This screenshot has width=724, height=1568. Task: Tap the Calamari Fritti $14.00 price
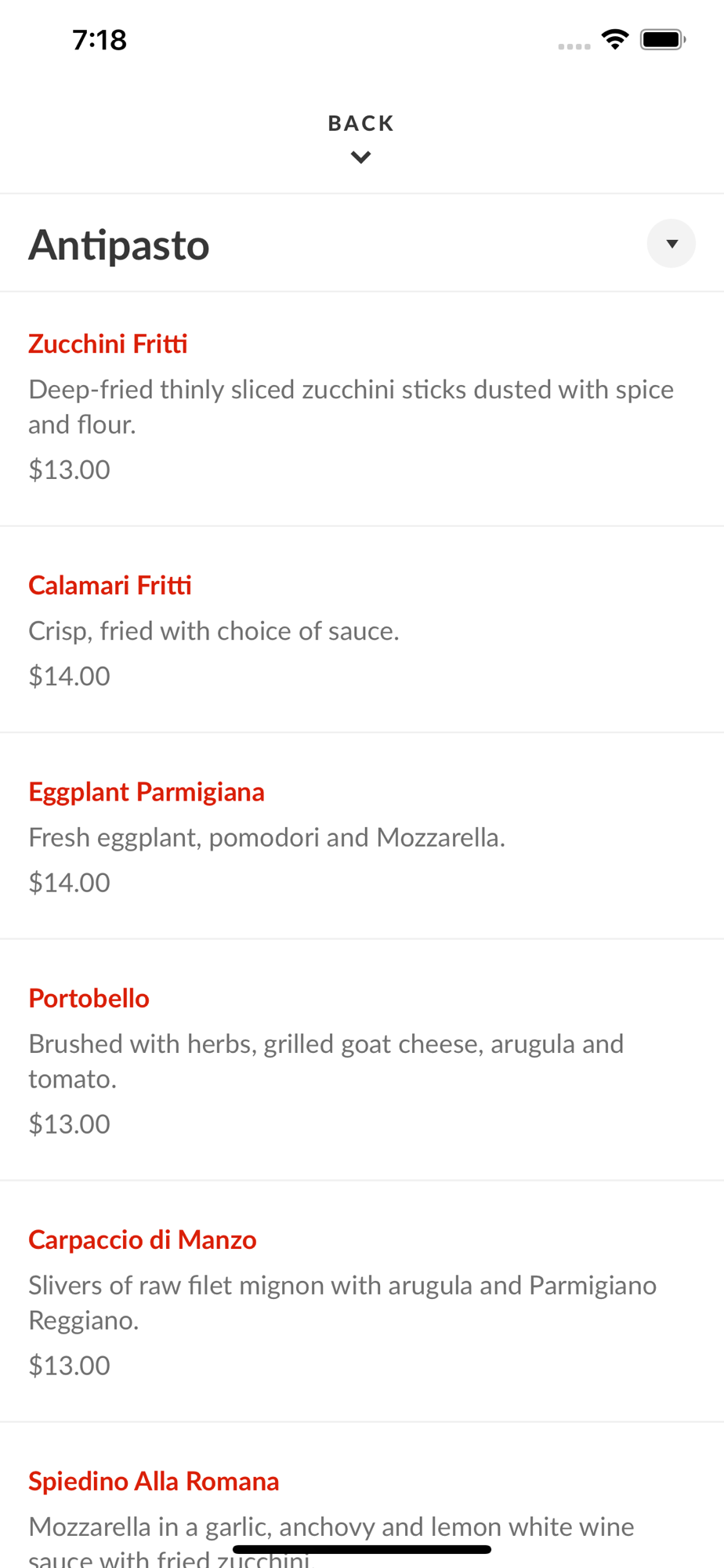[x=69, y=676]
